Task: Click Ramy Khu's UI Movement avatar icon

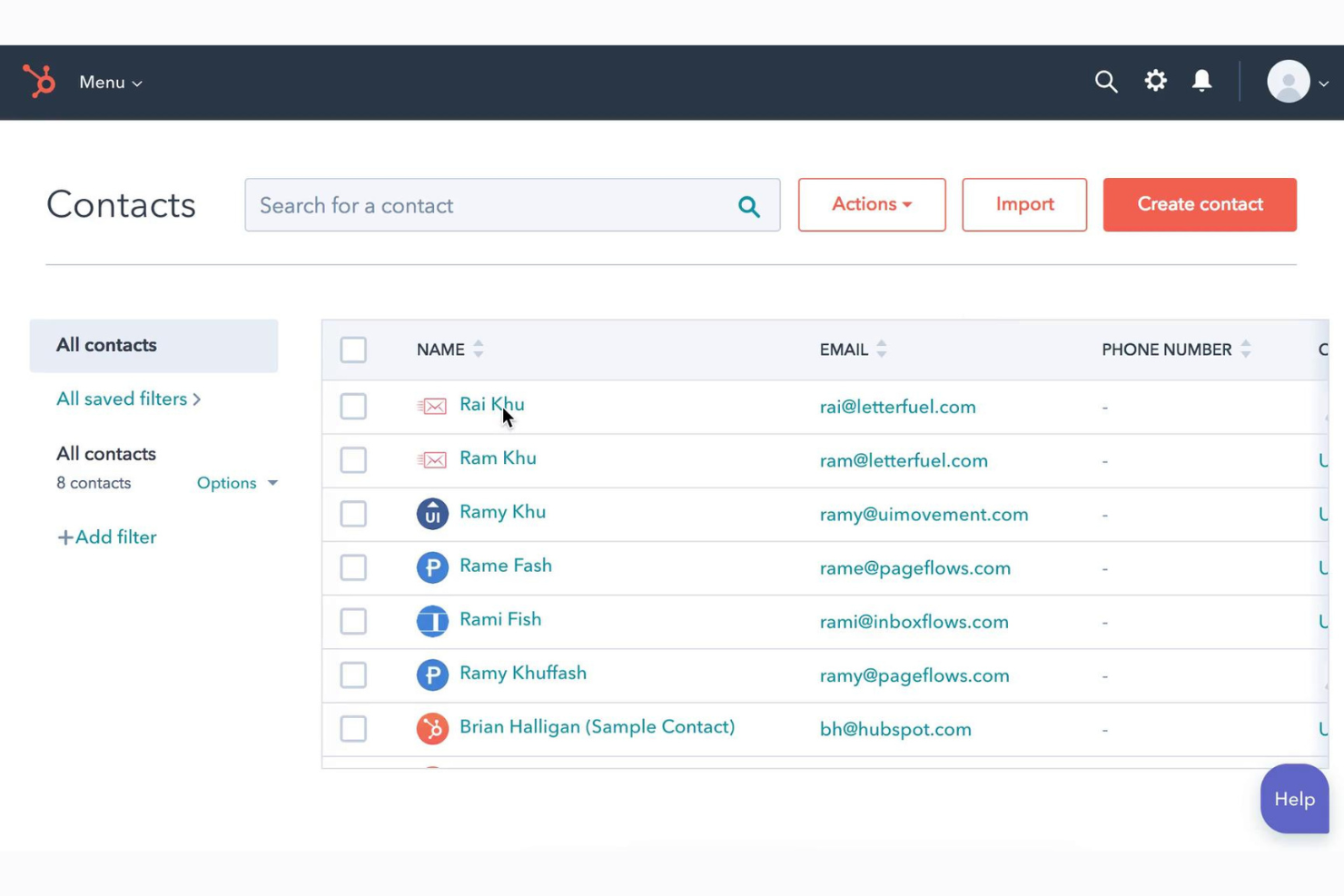Action: pos(432,513)
